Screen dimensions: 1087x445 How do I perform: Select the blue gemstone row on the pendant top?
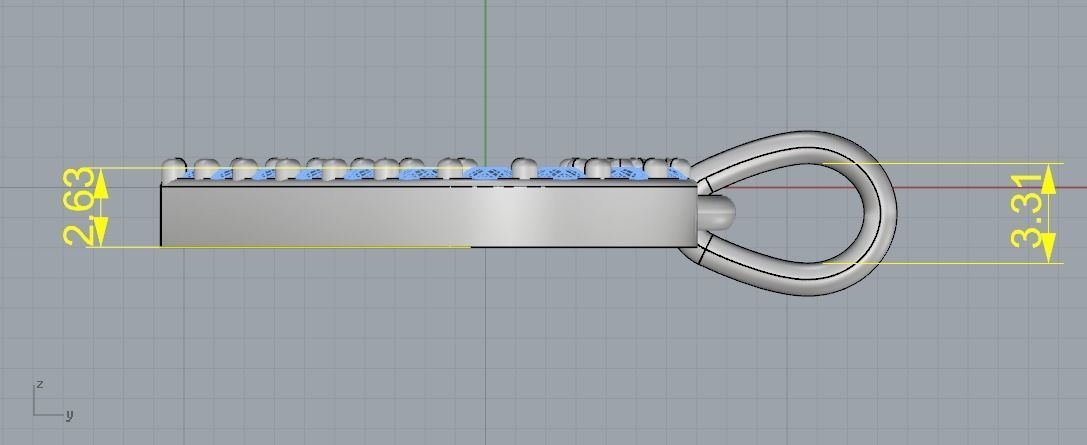click(435, 173)
